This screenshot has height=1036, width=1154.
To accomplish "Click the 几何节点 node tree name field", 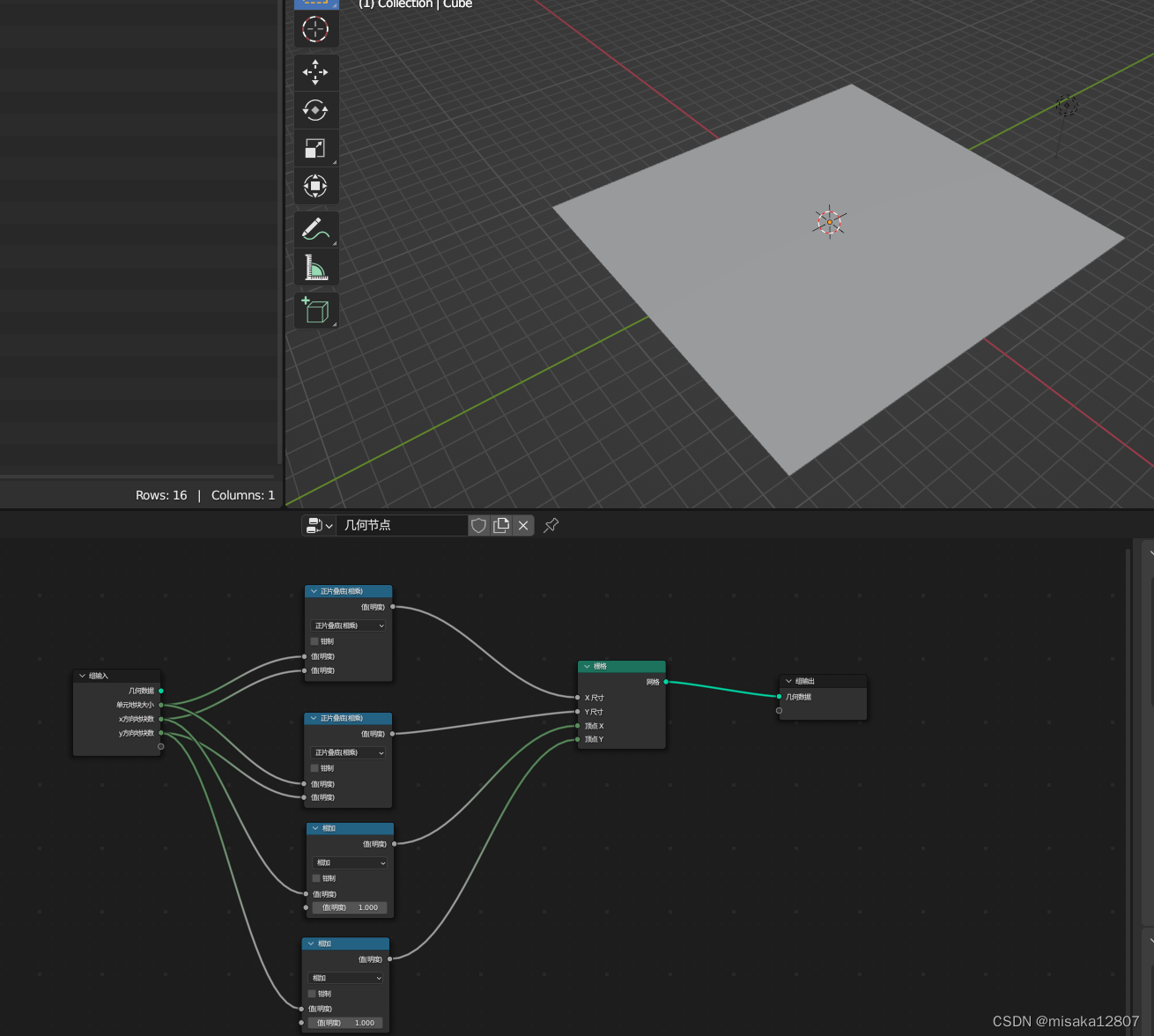I will (x=402, y=525).
